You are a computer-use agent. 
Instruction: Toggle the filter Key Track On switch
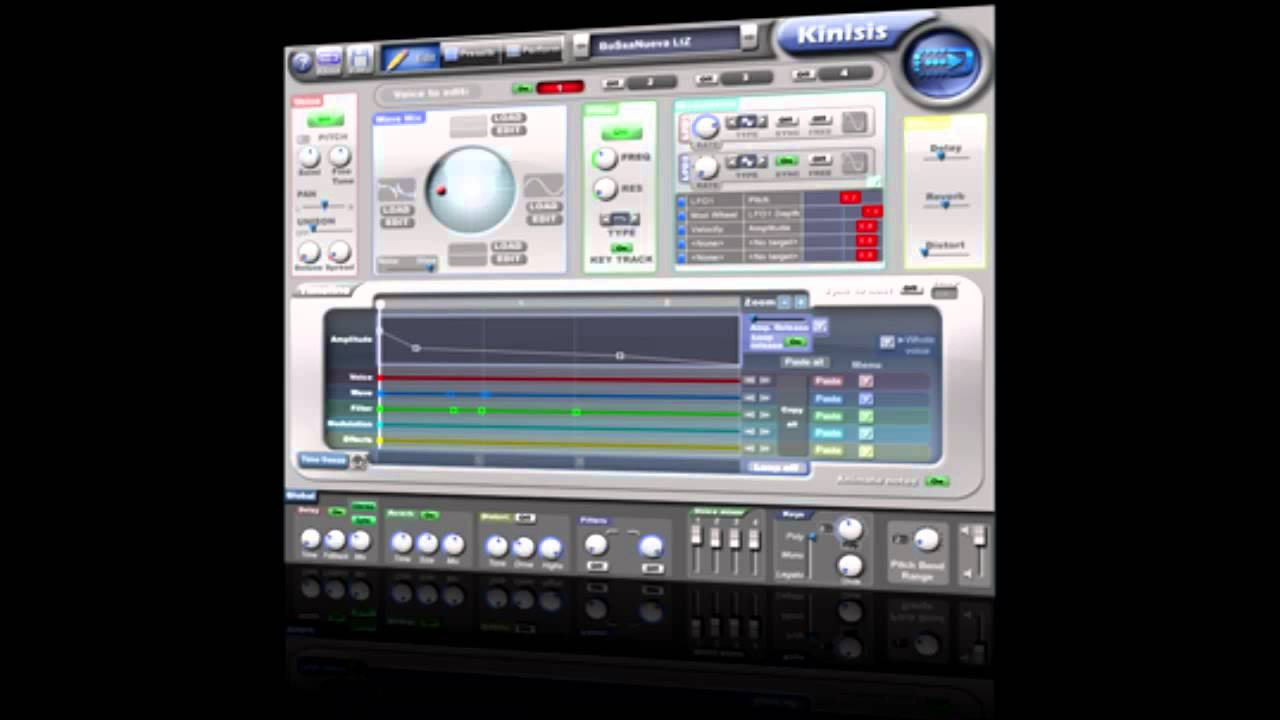click(x=622, y=247)
